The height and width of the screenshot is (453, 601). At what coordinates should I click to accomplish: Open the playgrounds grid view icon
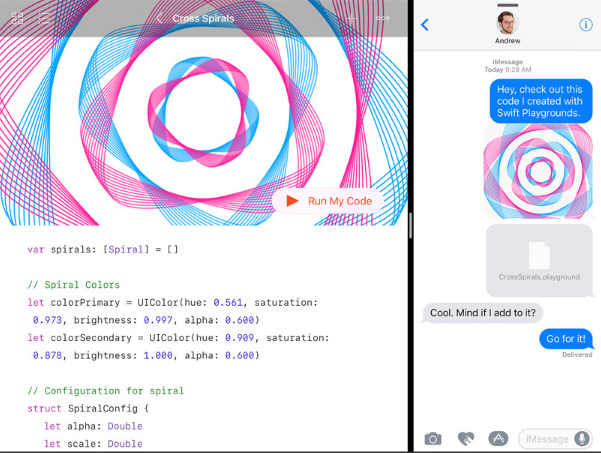[x=19, y=18]
